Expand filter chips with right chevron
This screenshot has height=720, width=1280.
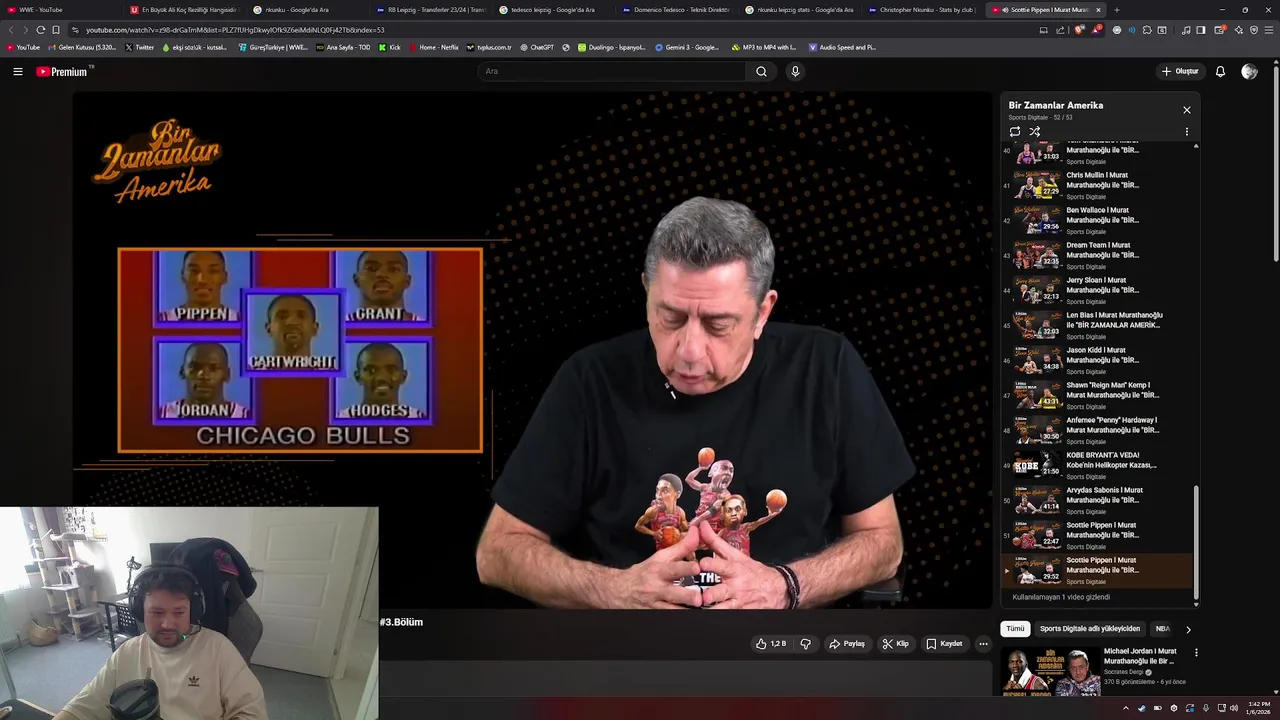click(1188, 629)
